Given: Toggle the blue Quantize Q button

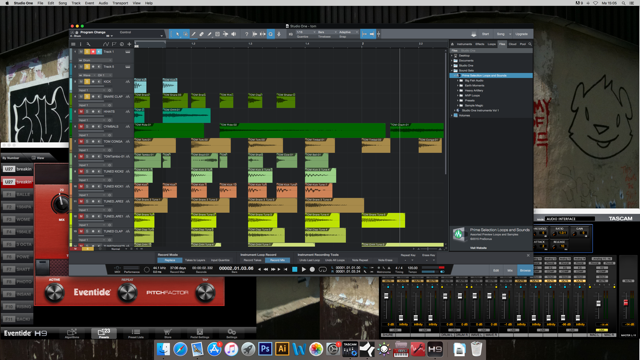Looking at the screenshot, I should click(x=271, y=34).
